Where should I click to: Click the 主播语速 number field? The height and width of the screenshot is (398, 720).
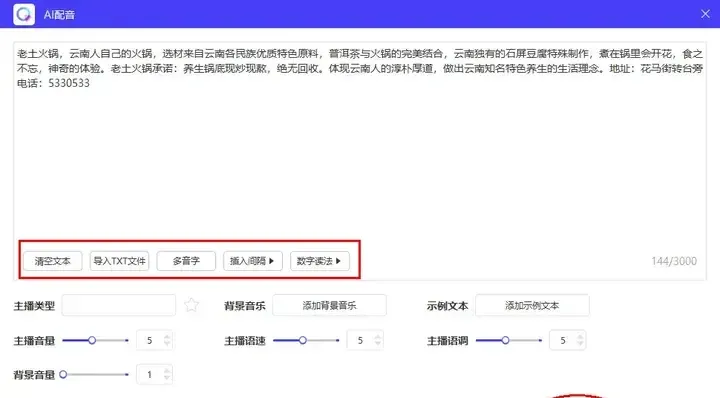click(x=366, y=340)
